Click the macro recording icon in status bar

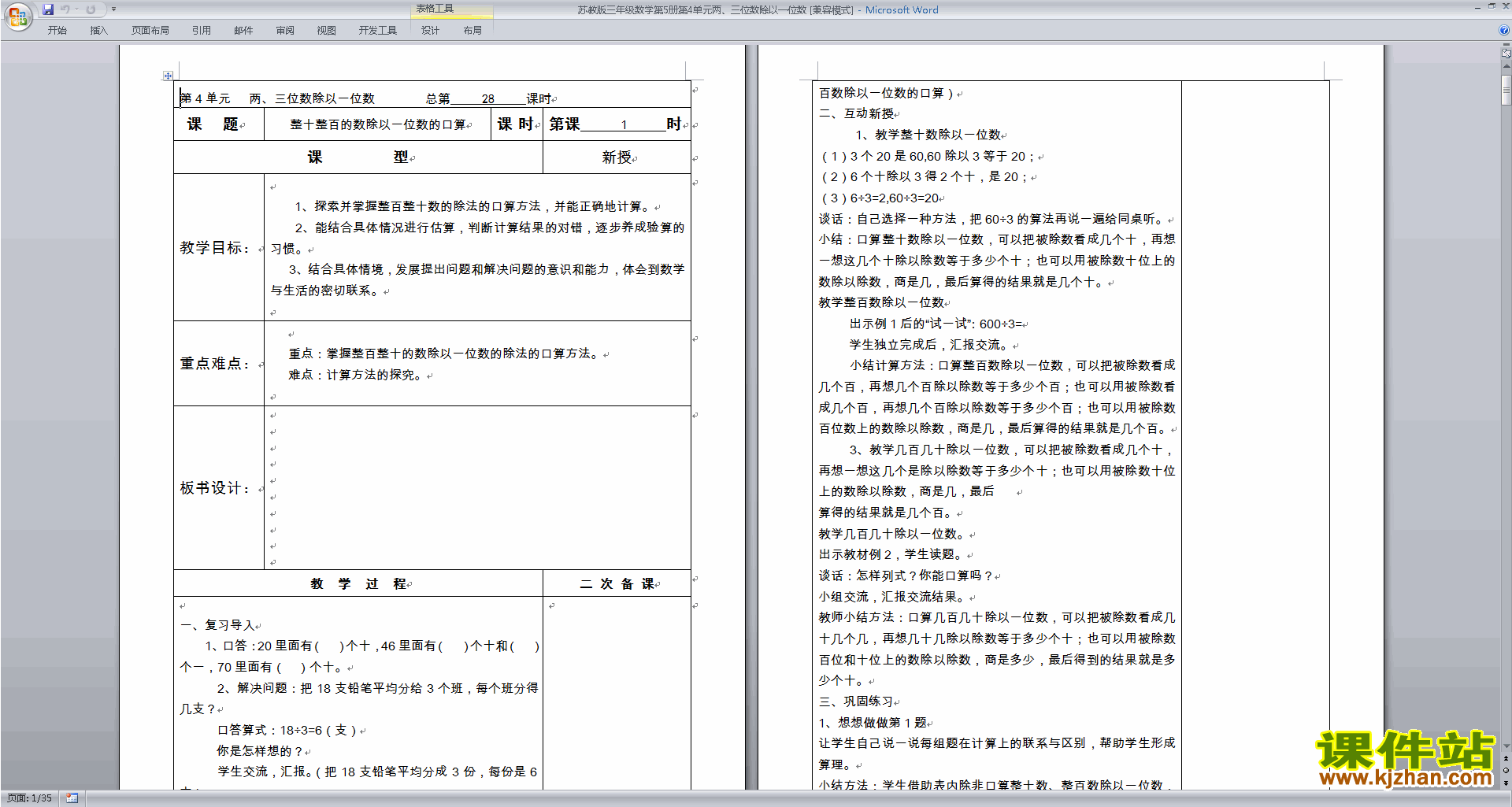[x=72, y=798]
